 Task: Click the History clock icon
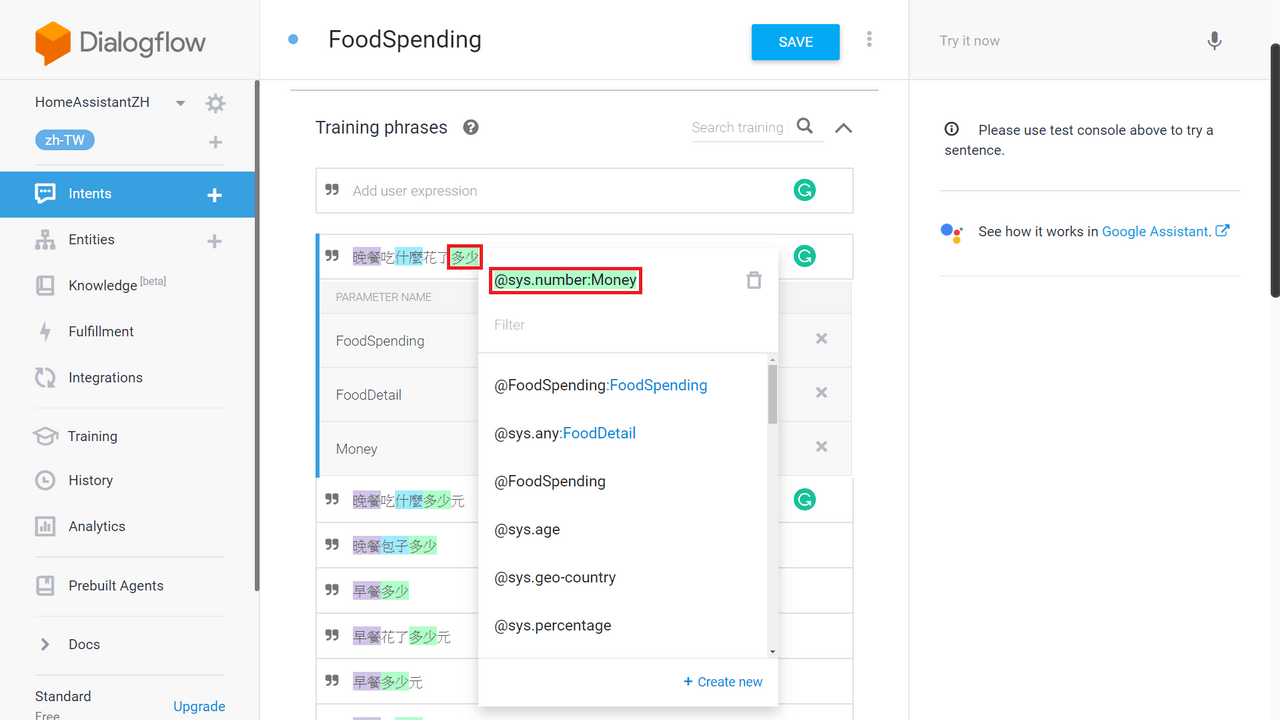pos(45,481)
